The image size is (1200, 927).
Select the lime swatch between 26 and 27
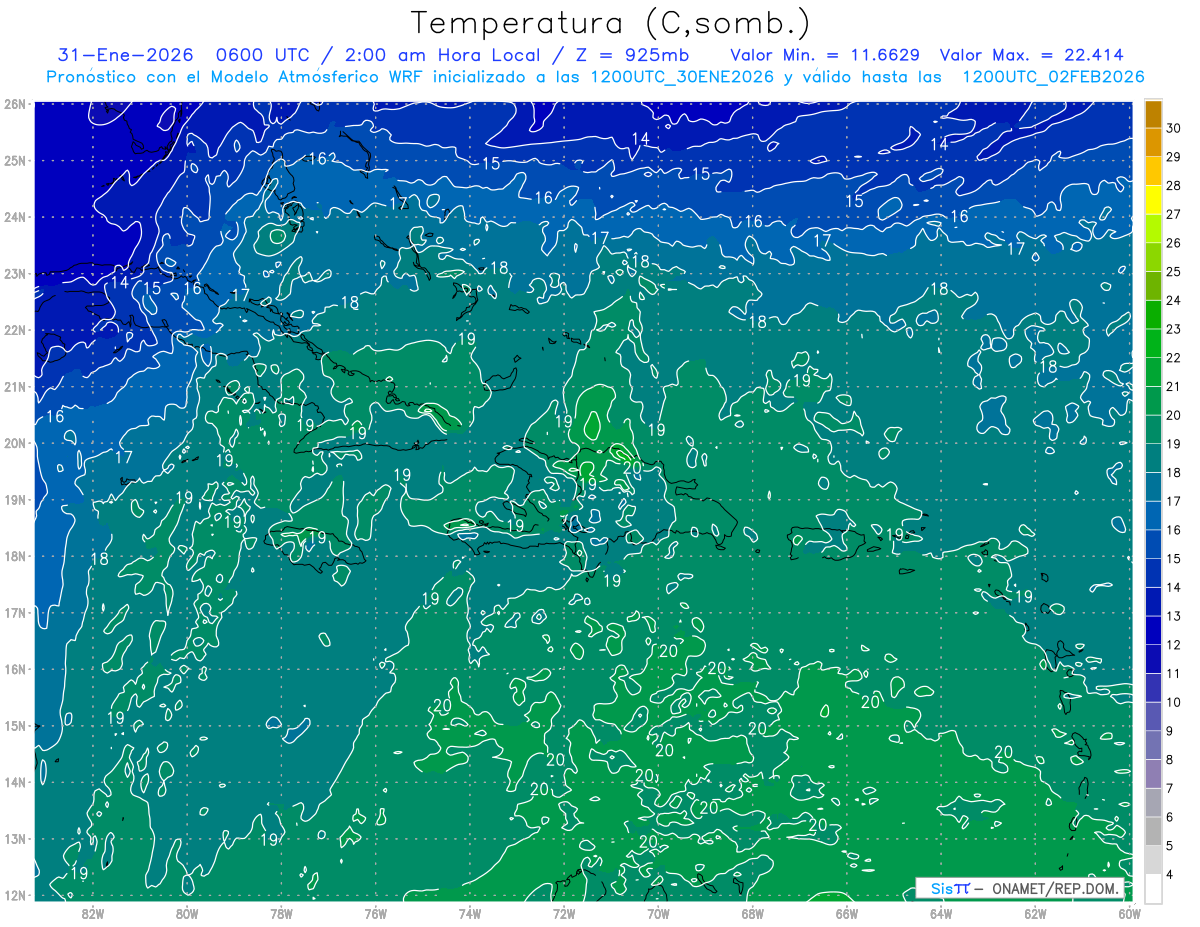(1153, 228)
